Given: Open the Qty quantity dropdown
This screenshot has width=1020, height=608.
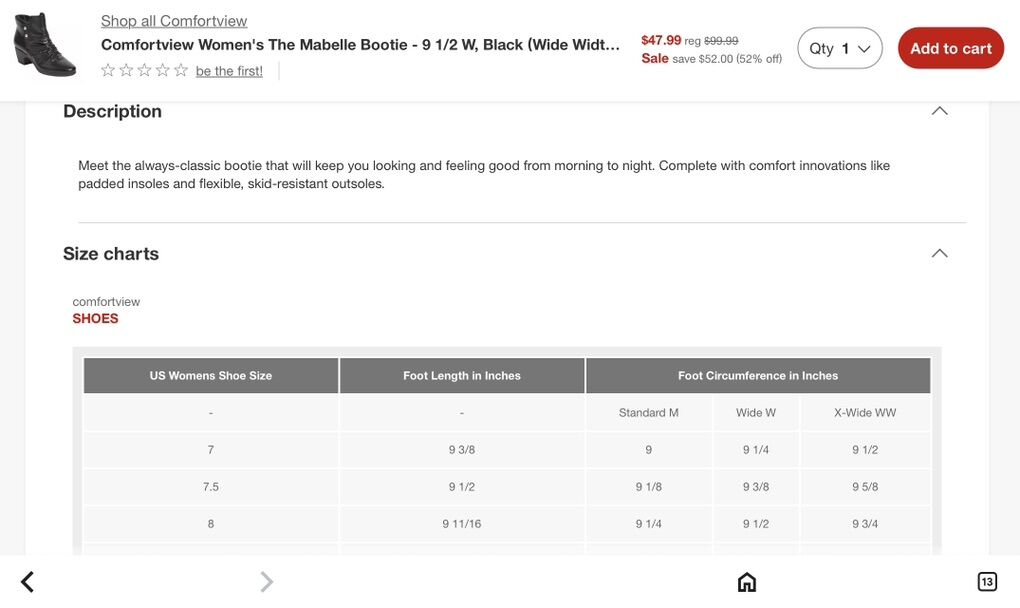Looking at the screenshot, I should (840, 48).
